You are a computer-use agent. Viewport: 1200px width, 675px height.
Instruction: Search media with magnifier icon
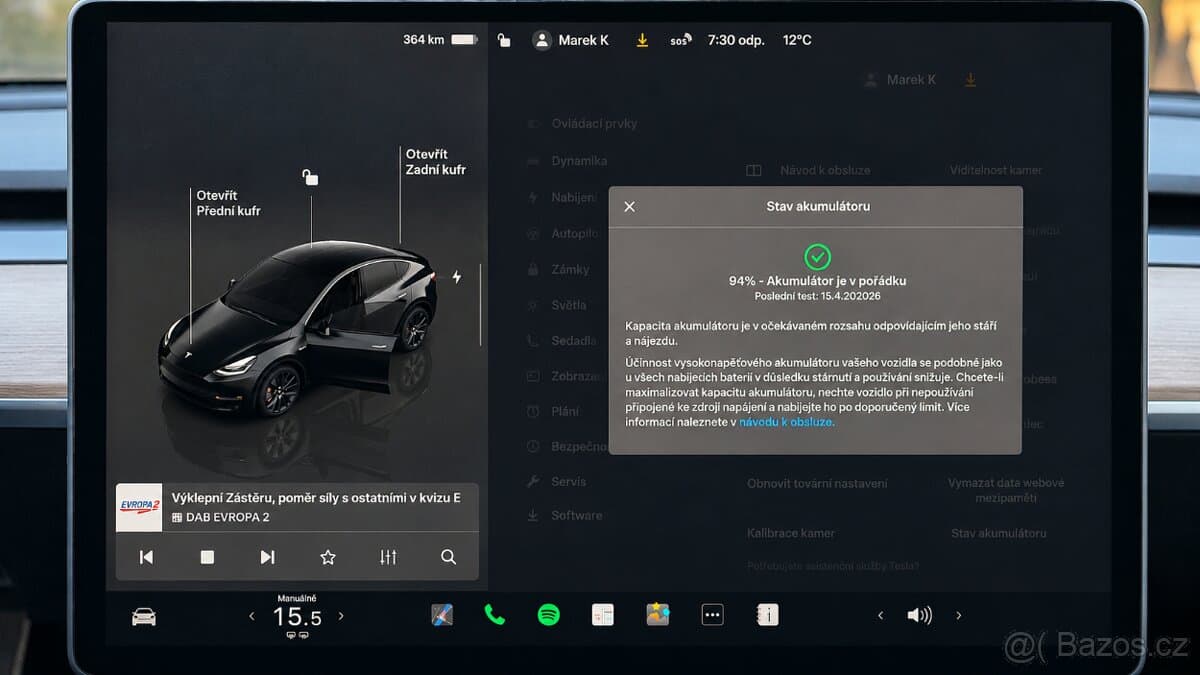pos(448,557)
